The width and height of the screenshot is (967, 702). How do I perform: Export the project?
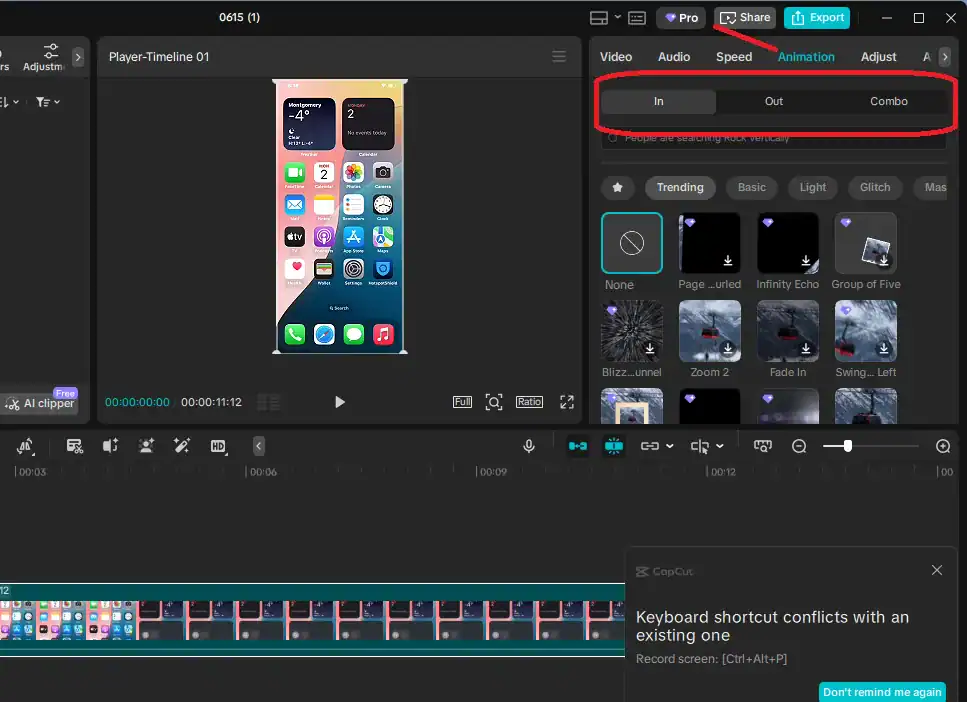(817, 18)
